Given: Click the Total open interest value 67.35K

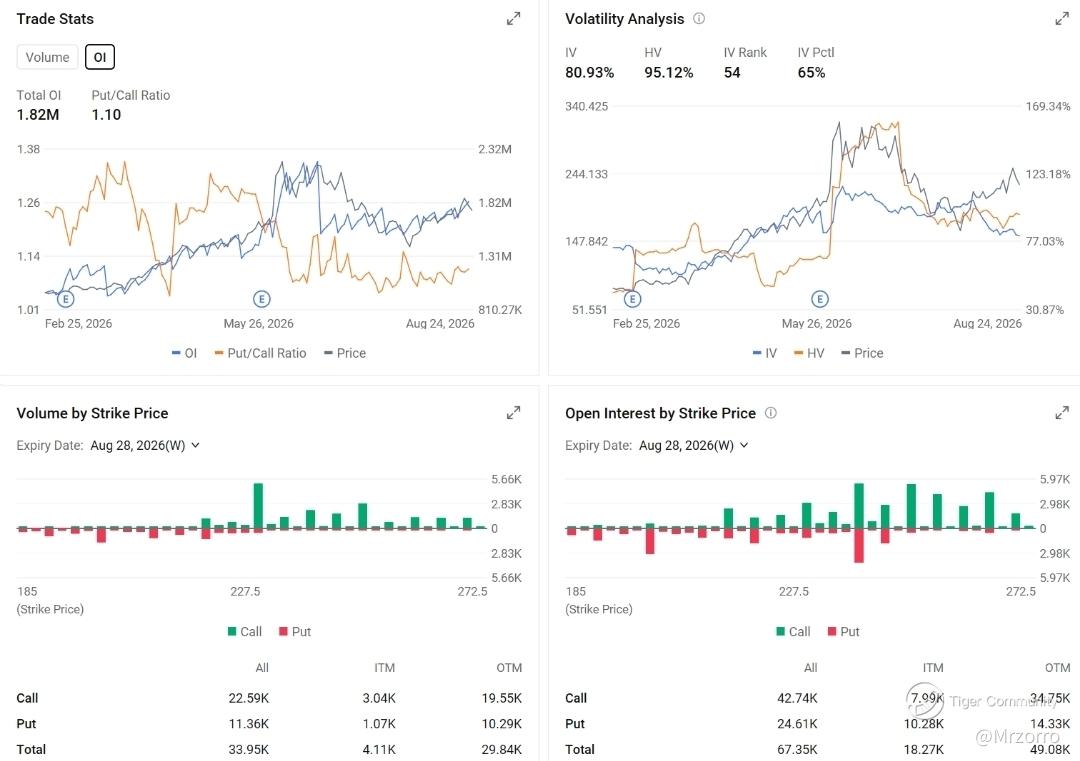Looking at the screenshot, I should (797, 749).
